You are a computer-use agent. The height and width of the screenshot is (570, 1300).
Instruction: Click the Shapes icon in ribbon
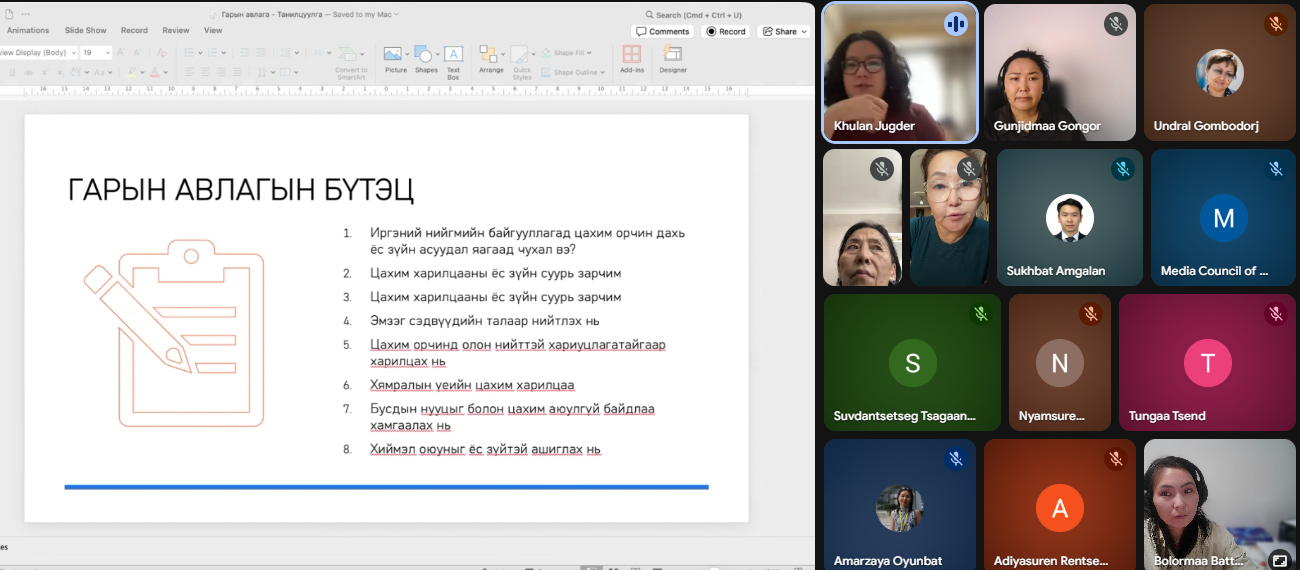point(425,58)
